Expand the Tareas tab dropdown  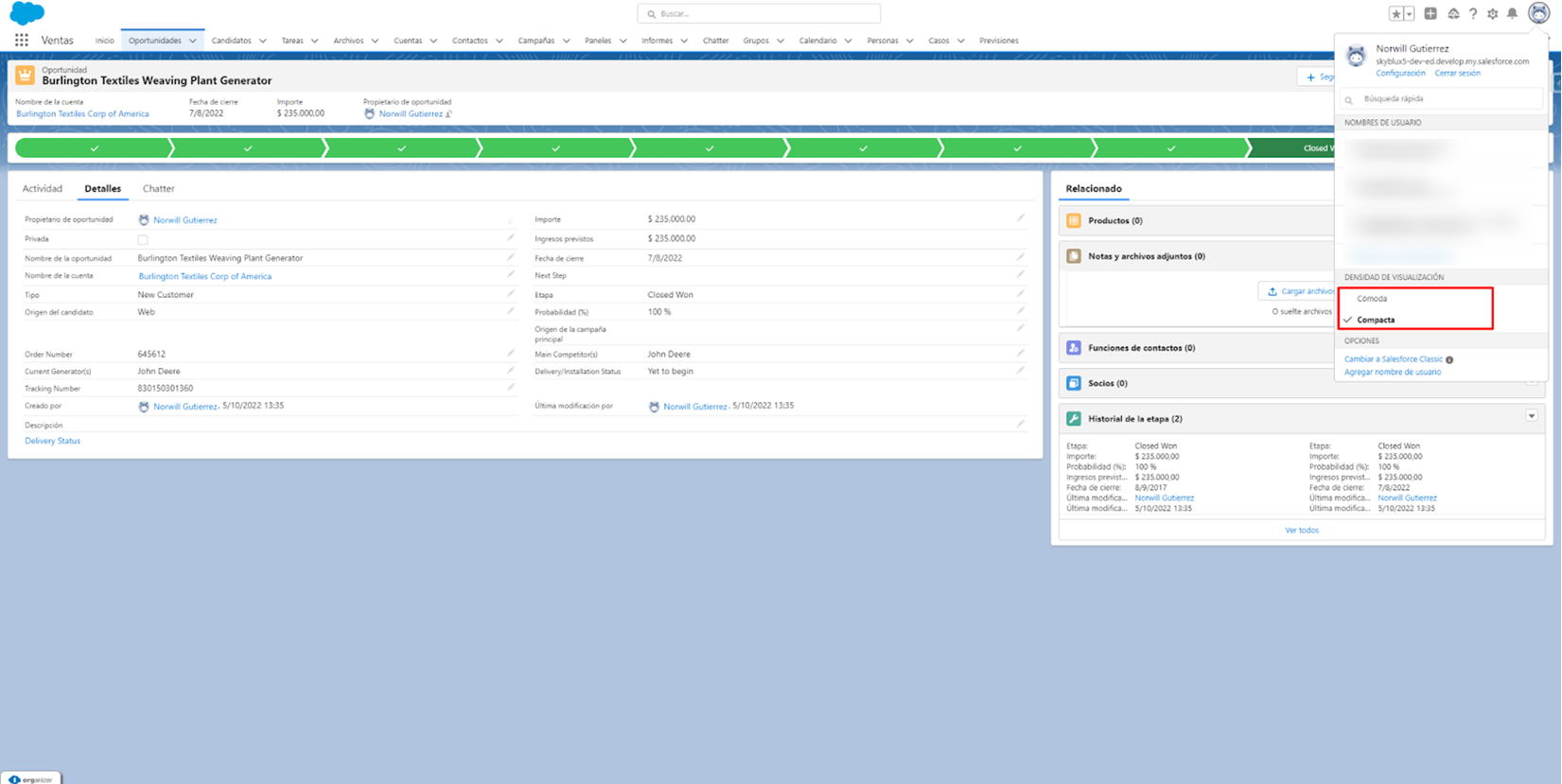(x=315, y=41)
